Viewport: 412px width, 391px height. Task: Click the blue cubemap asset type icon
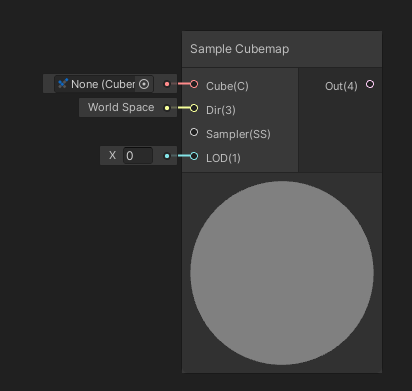[63, 83]
